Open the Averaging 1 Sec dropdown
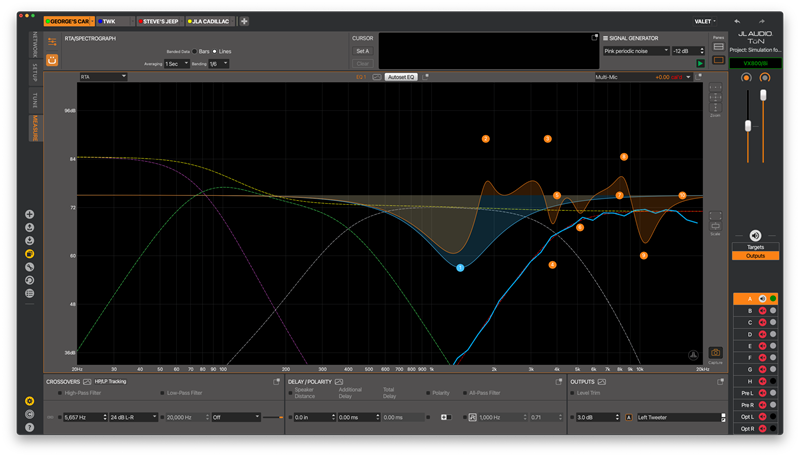The width and height of the screenshot is (800, 457). tap(177, 64)
